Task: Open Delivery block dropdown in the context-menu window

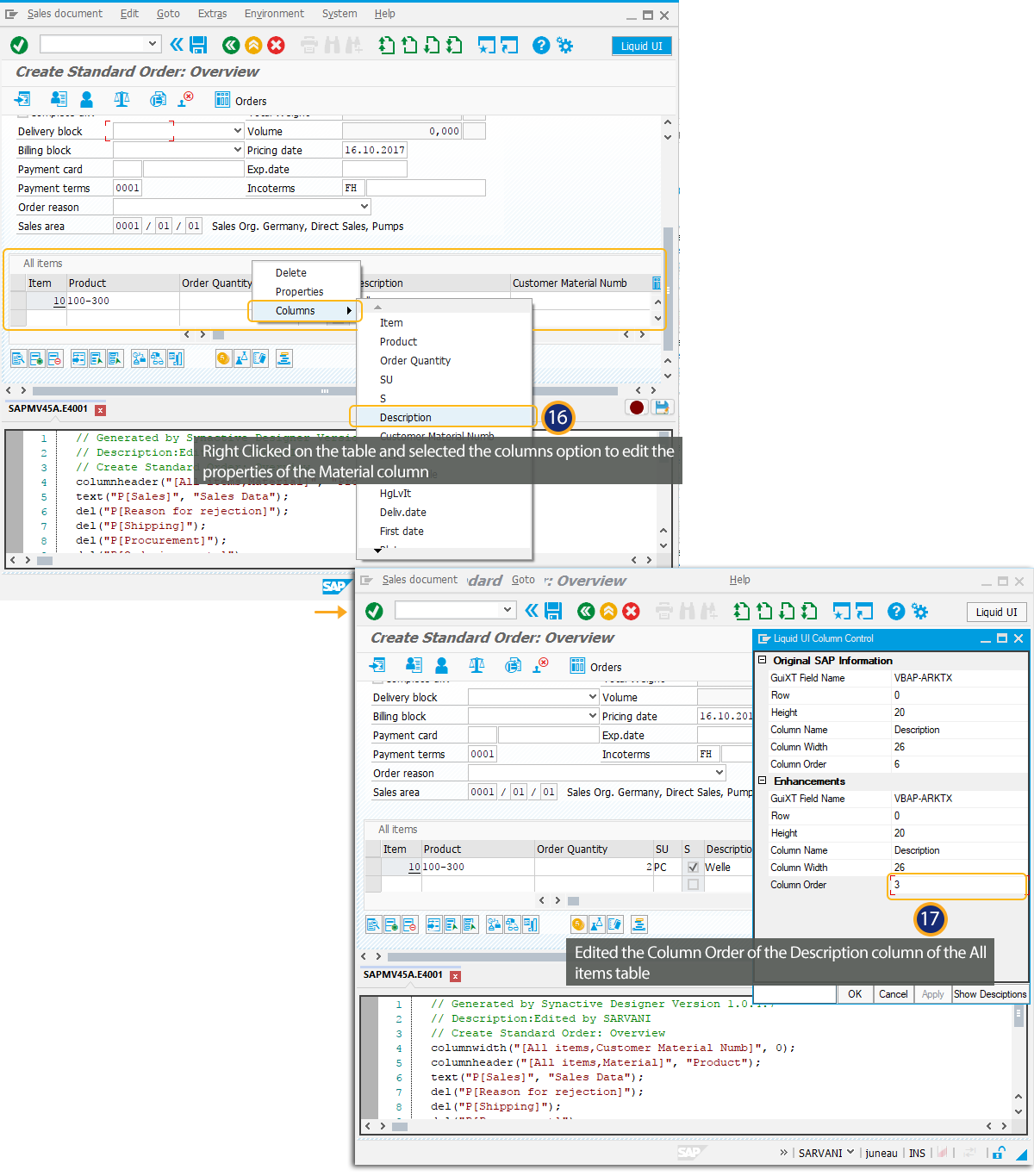Action: click(238, 131)
